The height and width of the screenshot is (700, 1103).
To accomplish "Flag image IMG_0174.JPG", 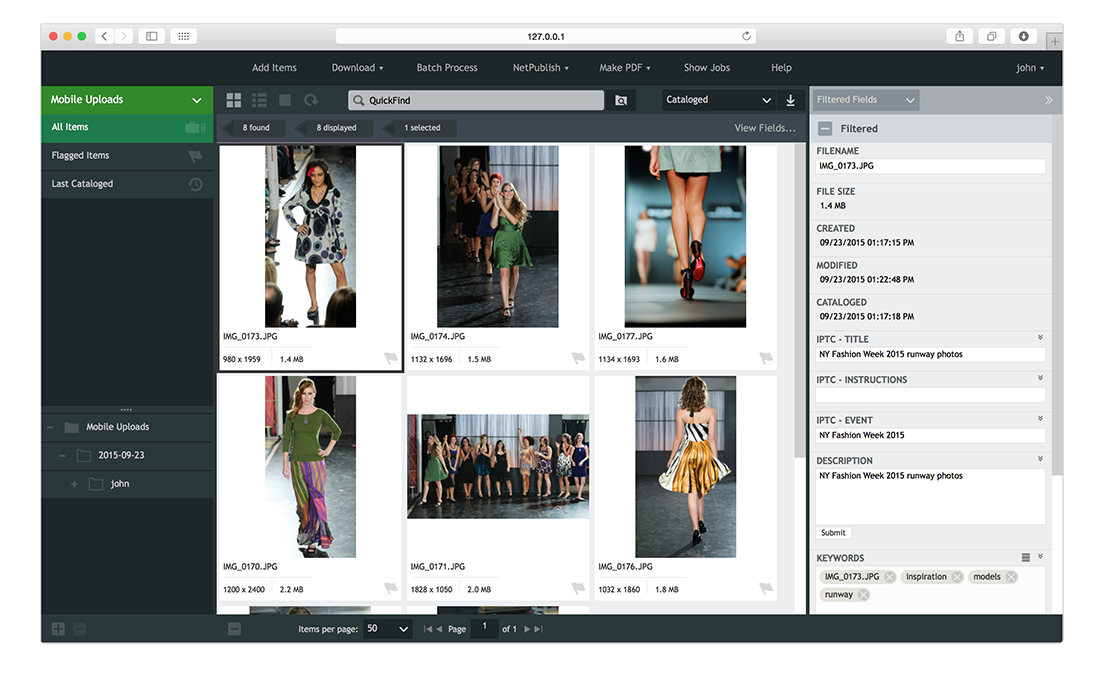I will tap(578, 358).
